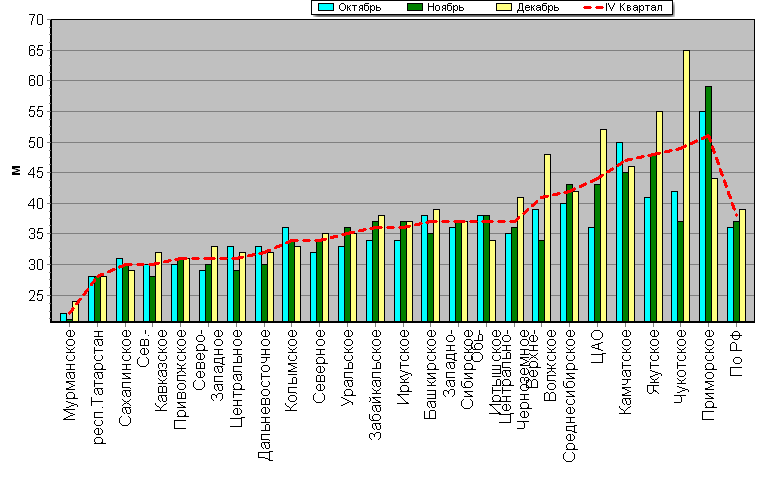This screenshot has height=479, width=777.
Task: Click the cyan Октябрь legend swatch
Action: (x=326, y=7)
